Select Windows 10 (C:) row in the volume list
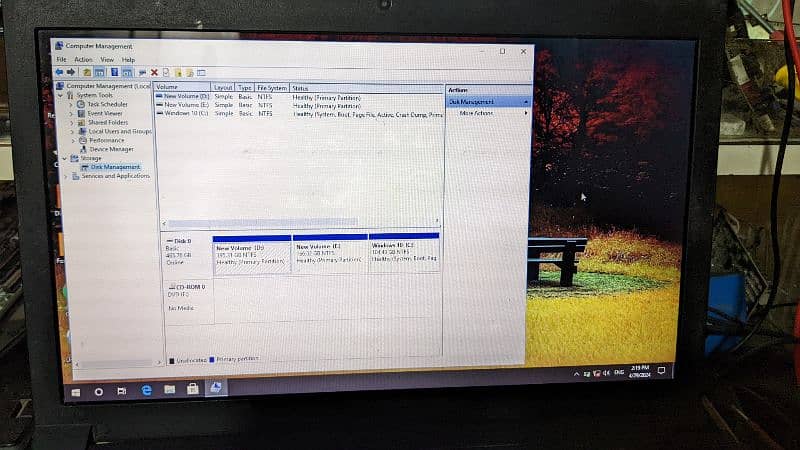This screenshot has height=450, width=800. pos(186,114)
